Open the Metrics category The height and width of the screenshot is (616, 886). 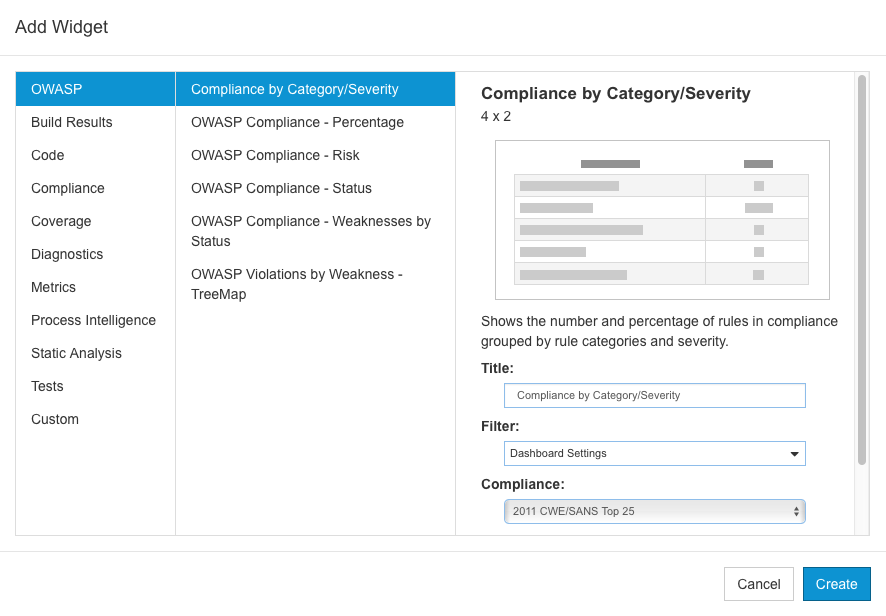tap(95, 287)
